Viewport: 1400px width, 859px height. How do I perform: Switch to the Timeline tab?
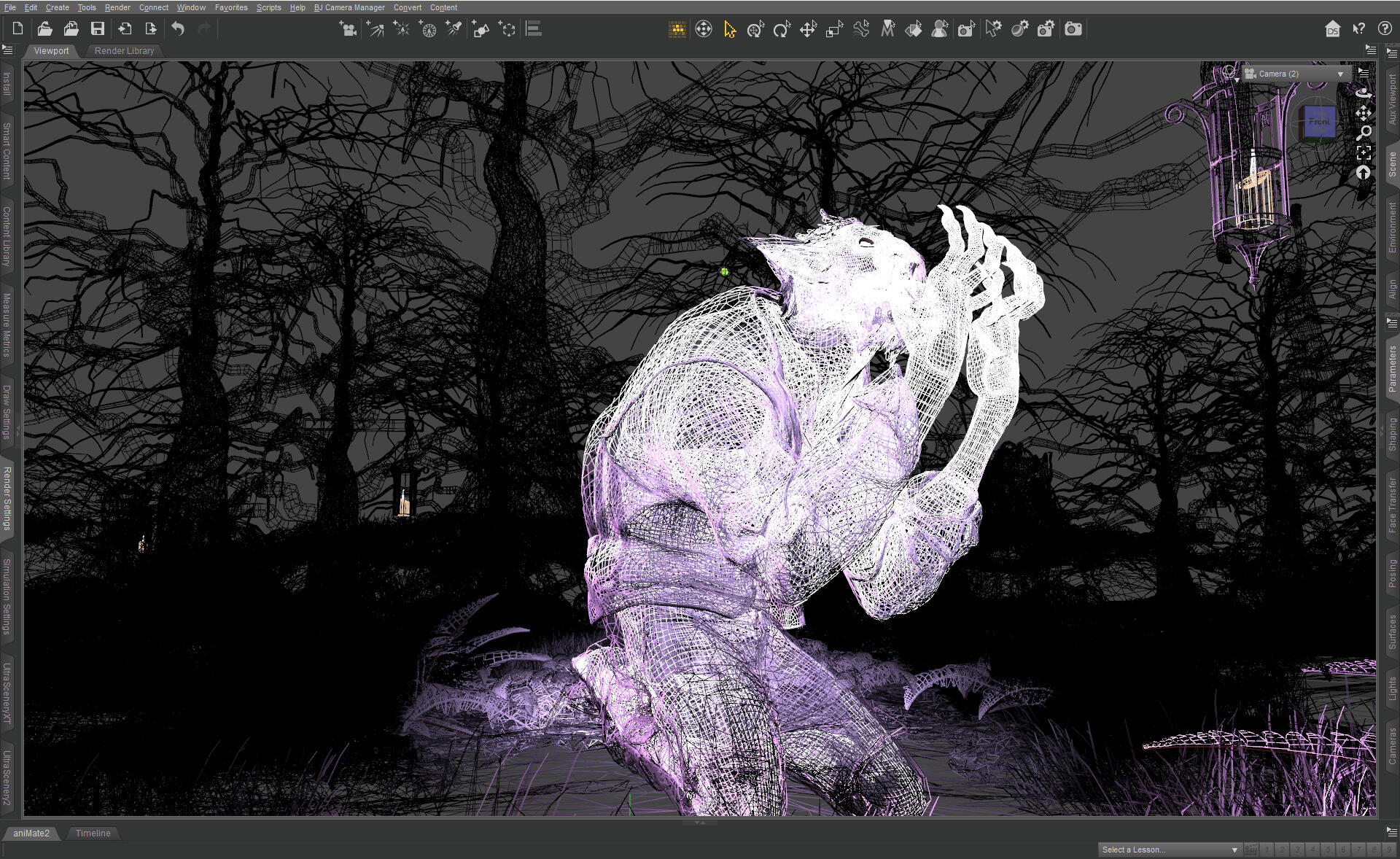[93, 833]
